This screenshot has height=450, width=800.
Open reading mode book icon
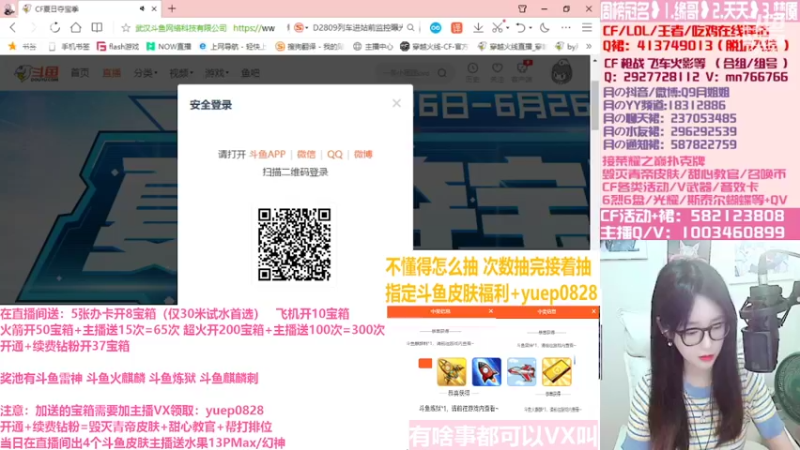97,28
